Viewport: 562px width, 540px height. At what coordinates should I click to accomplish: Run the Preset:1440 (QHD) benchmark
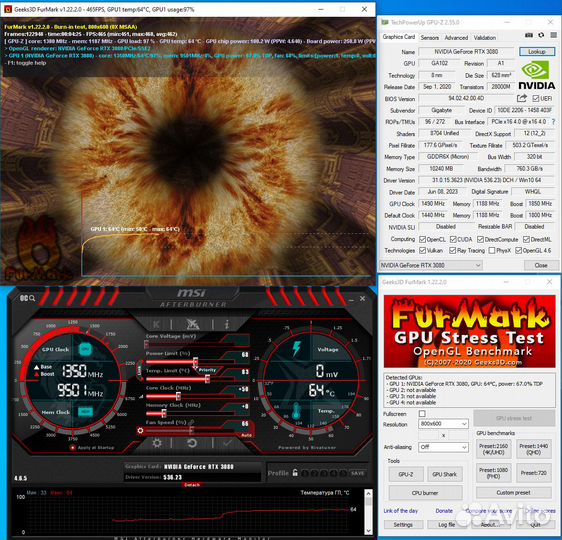(x=533, y=449)
